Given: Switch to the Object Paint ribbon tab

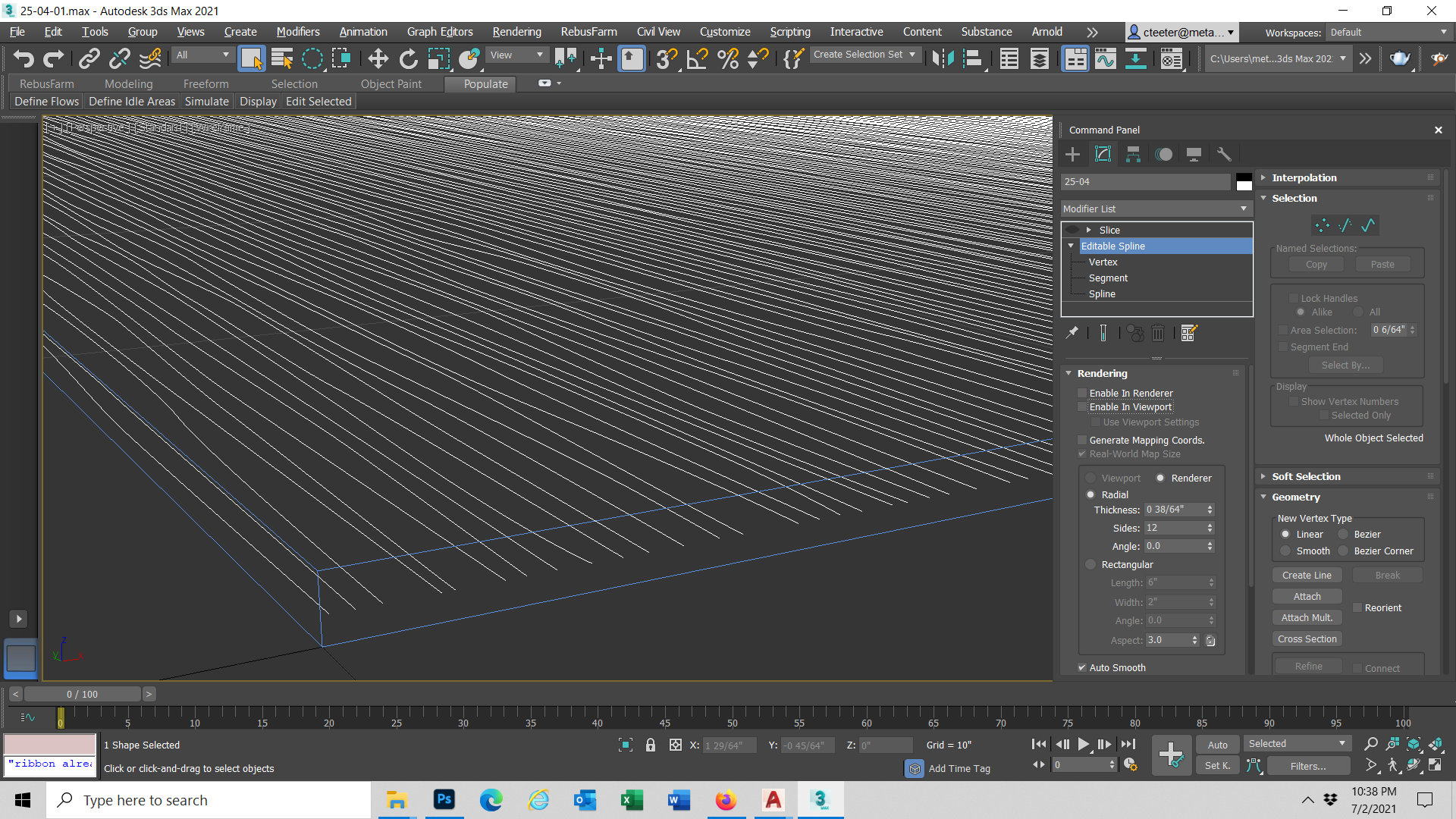Looking at the screenshot, I should [391, 84].
